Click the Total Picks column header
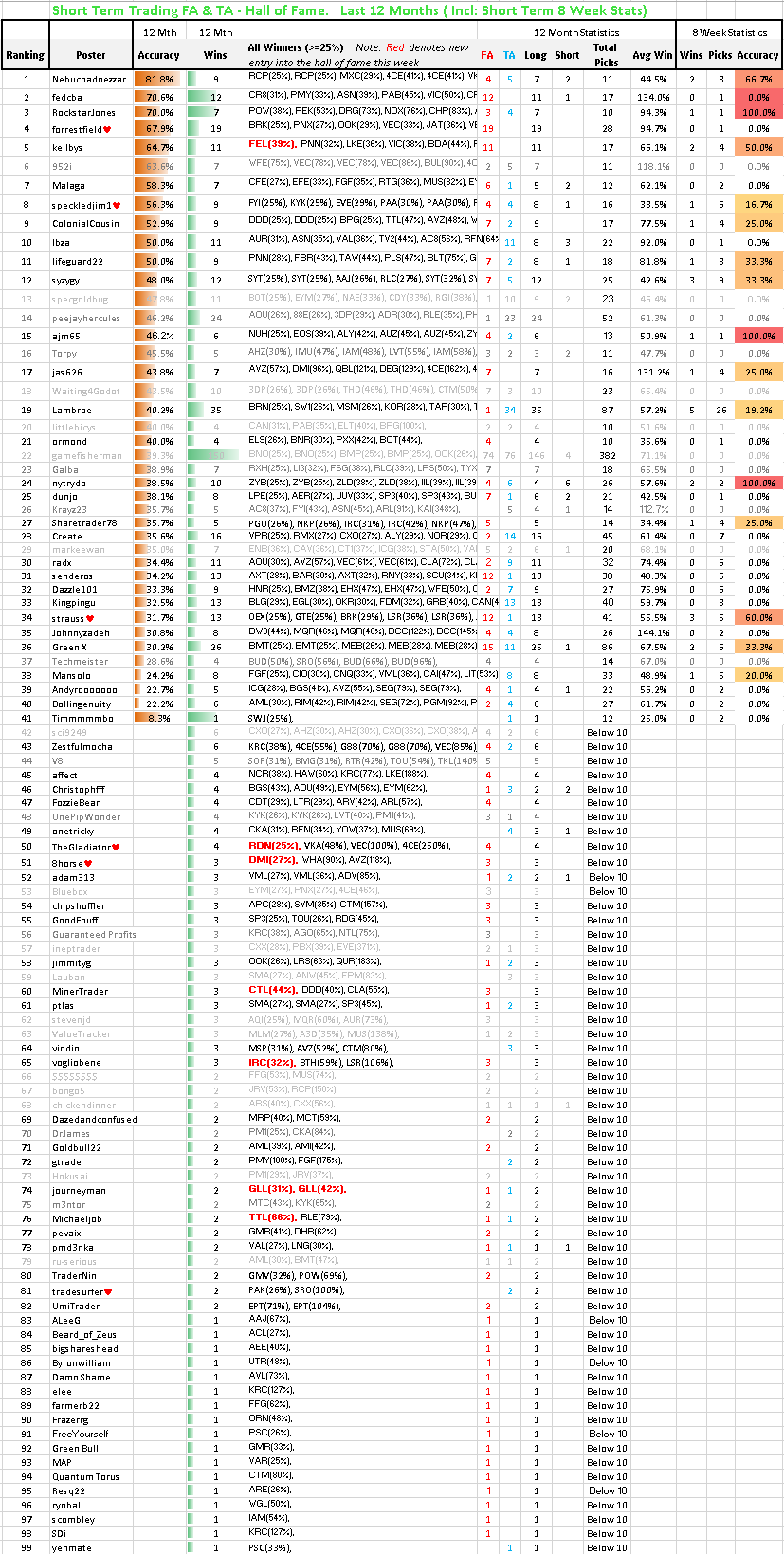The height and width of the screenshot is (1554, 784). (606, 55)
